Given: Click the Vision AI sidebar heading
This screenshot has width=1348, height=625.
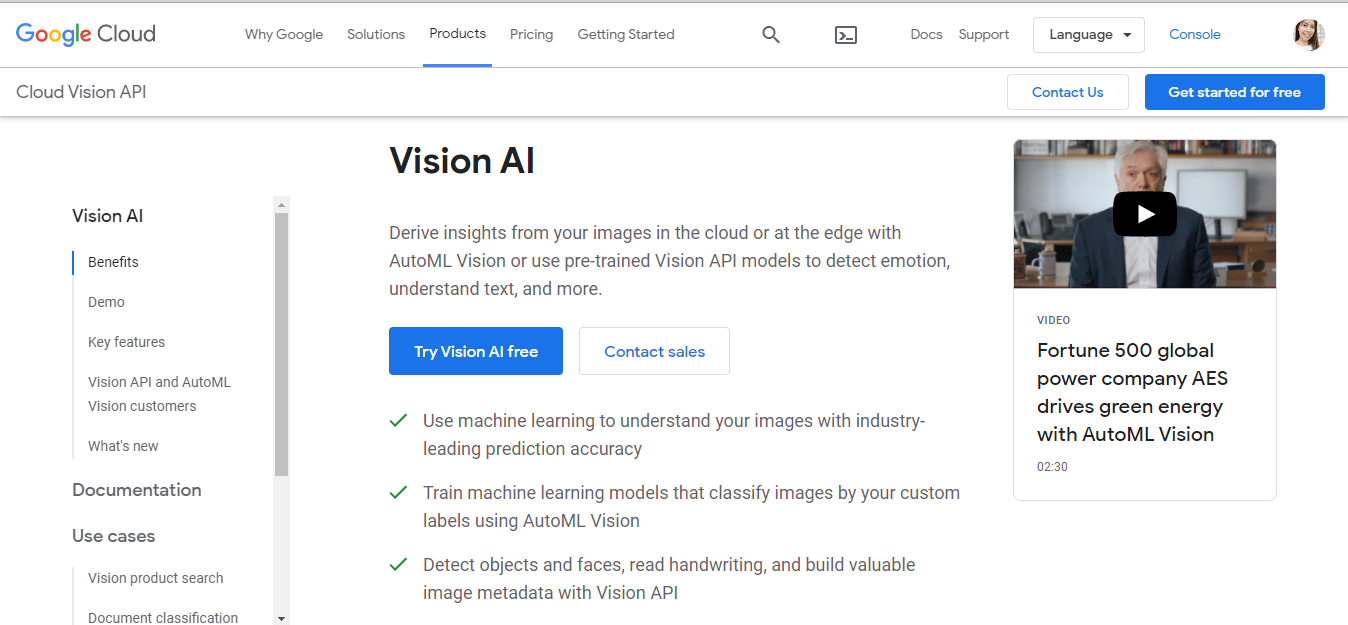Looking at the screenshot, I should (x=108, y=216).
